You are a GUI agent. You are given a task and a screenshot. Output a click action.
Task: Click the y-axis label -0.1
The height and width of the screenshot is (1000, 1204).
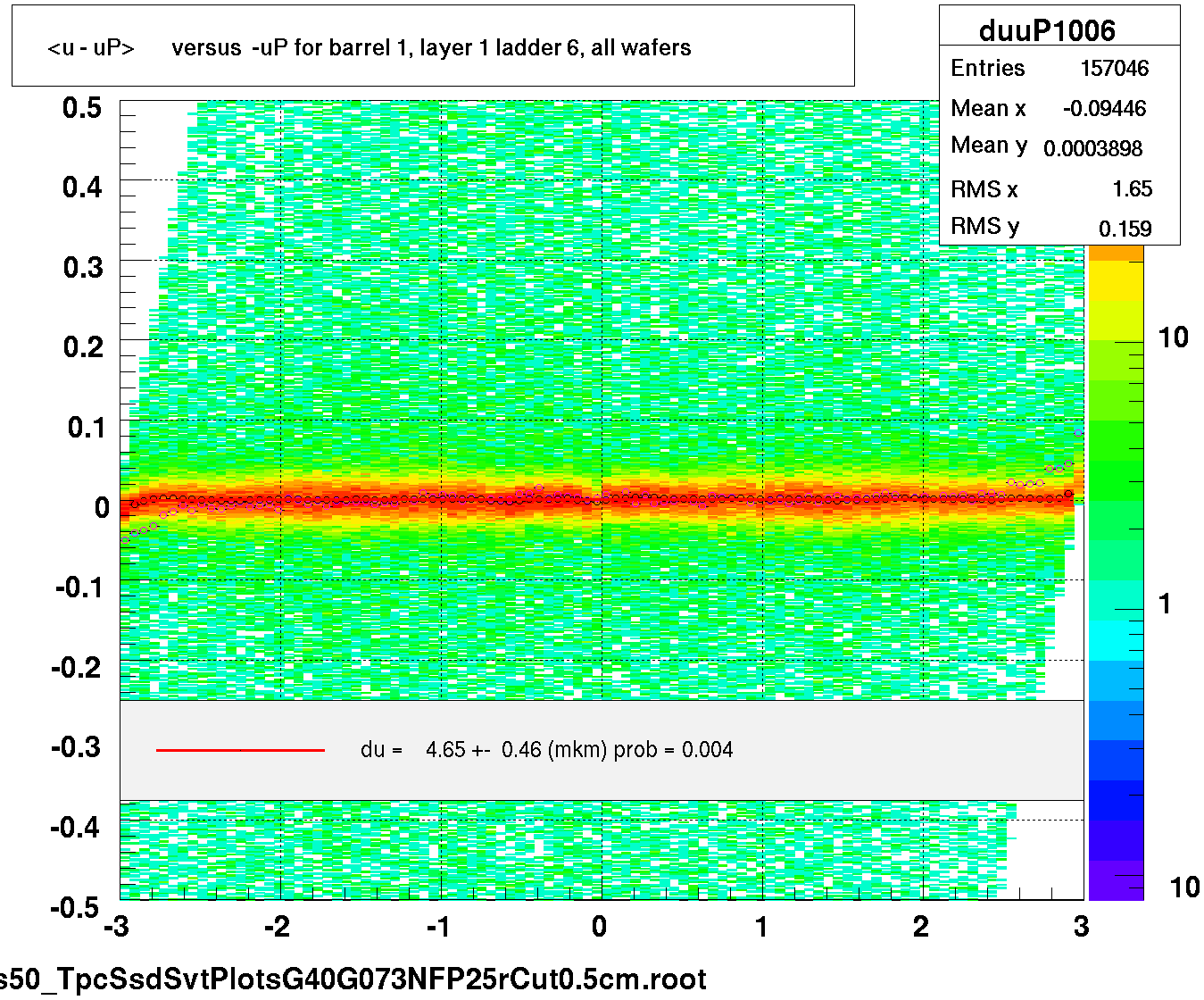(x=80, y=587)
